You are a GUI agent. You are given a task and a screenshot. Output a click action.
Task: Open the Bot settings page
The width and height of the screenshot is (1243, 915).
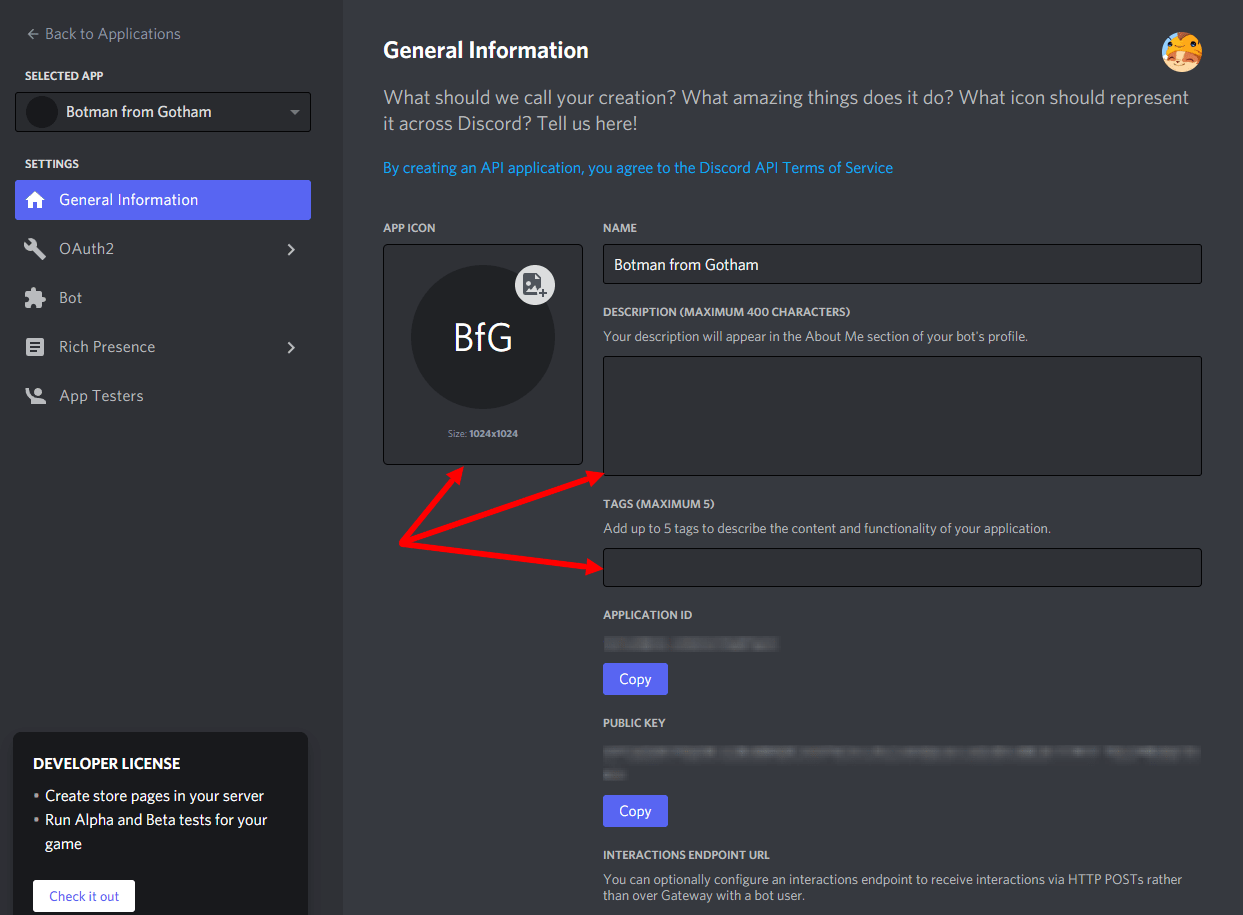tap(163, 298)
